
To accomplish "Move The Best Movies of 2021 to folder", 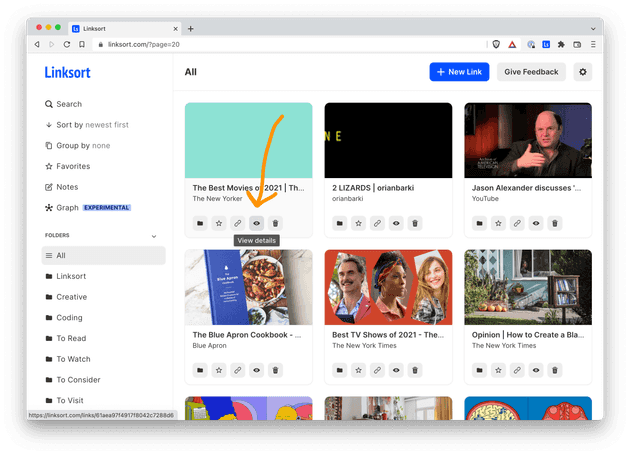I will (200, 223).
